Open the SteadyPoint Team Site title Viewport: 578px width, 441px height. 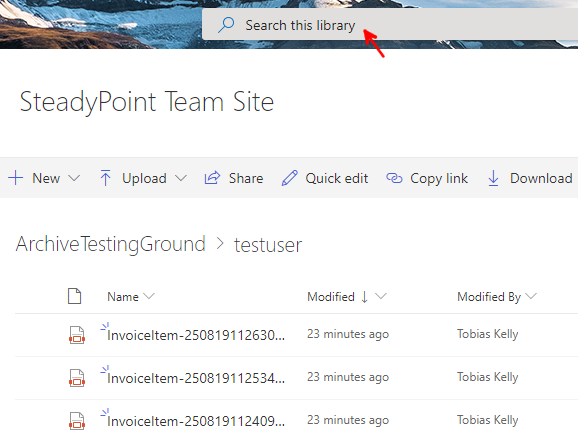(x=147, y=101)
